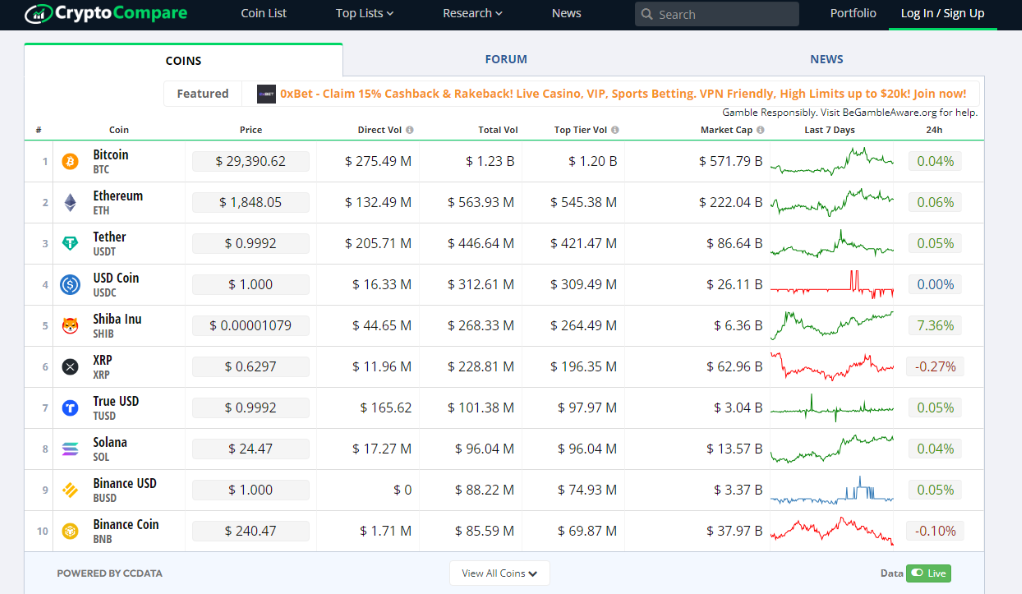
Task: Open Coin List in navigation
Action: [x=263, y=13]
